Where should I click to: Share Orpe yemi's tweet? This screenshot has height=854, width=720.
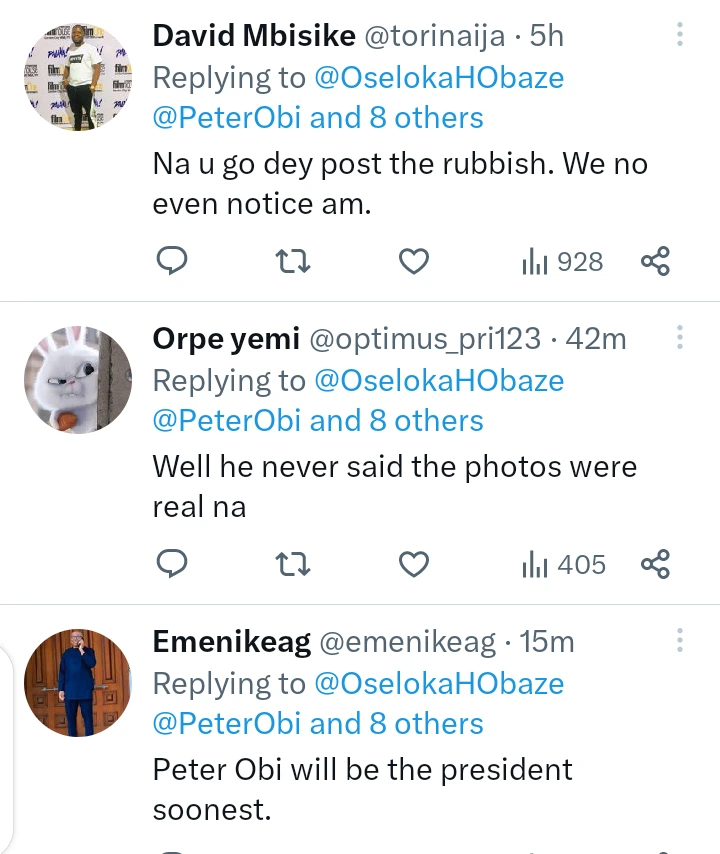coord(655,565)
